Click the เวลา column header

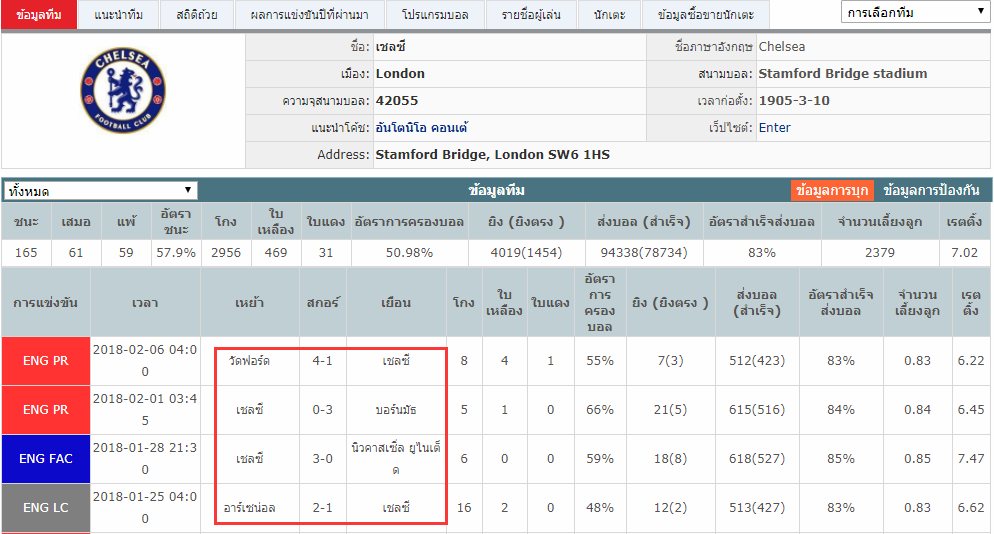click(145, 303)
